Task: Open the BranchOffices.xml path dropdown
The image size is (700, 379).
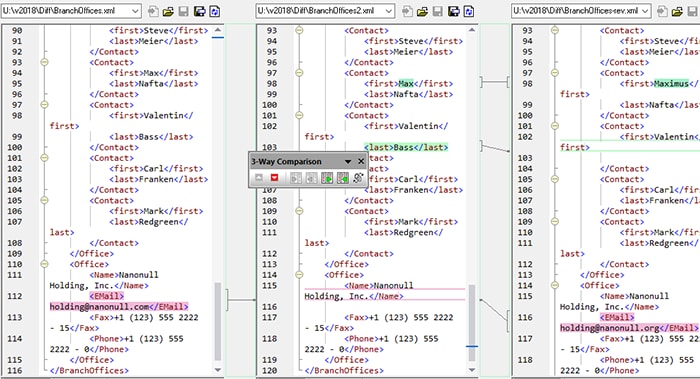Action: [135, 11]
